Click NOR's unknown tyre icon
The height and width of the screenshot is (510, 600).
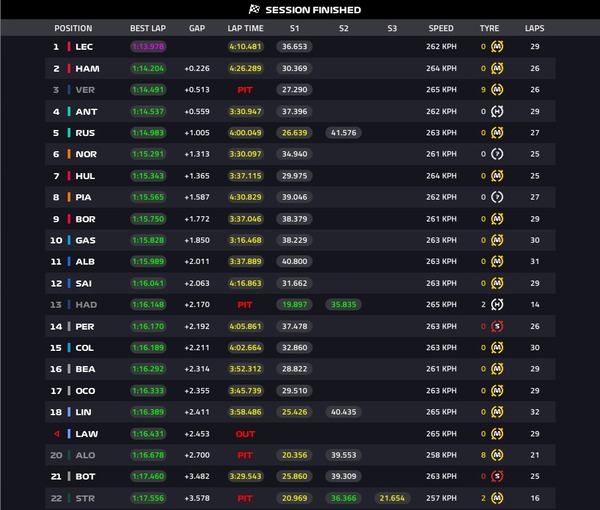497,154
